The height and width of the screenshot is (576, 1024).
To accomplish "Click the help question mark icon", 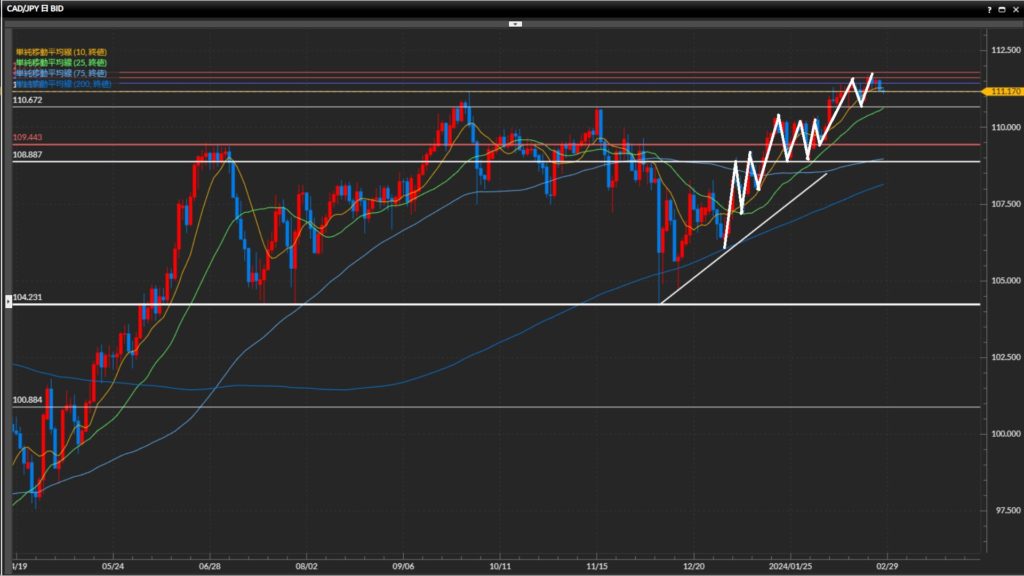I will pos(989,9).
